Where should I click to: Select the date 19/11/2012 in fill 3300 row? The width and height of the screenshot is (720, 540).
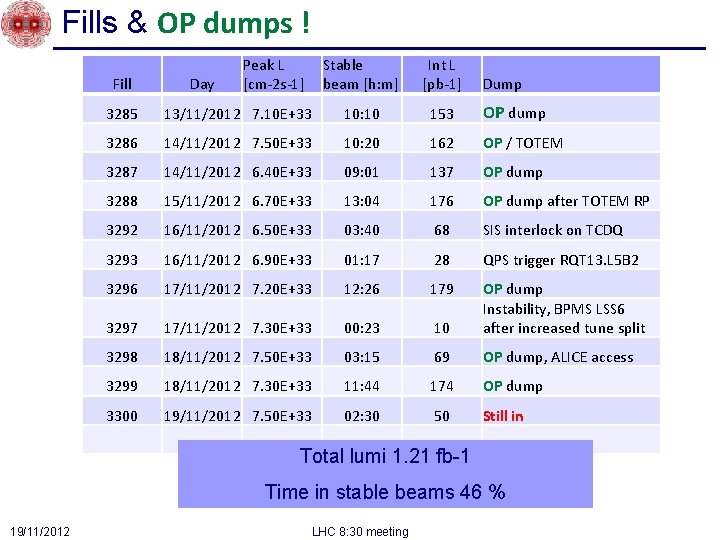pyautogui.click(x=202, y=416)
